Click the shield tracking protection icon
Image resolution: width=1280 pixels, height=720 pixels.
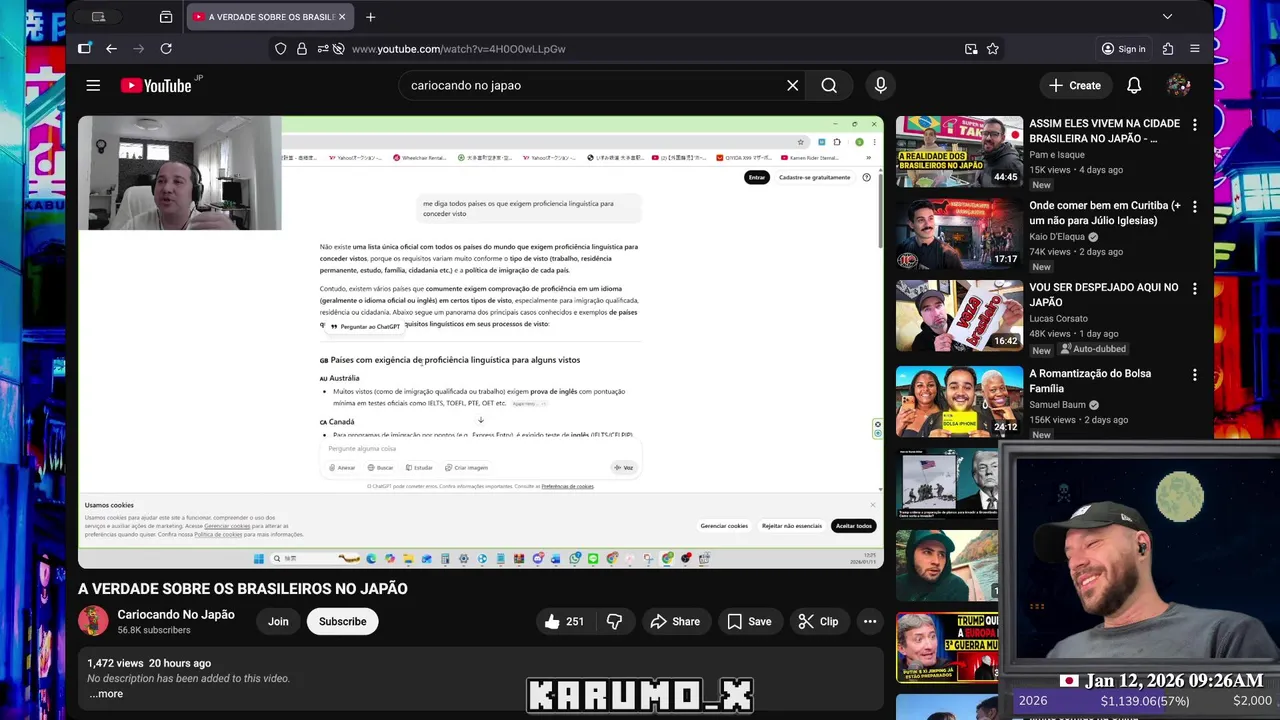281,48
